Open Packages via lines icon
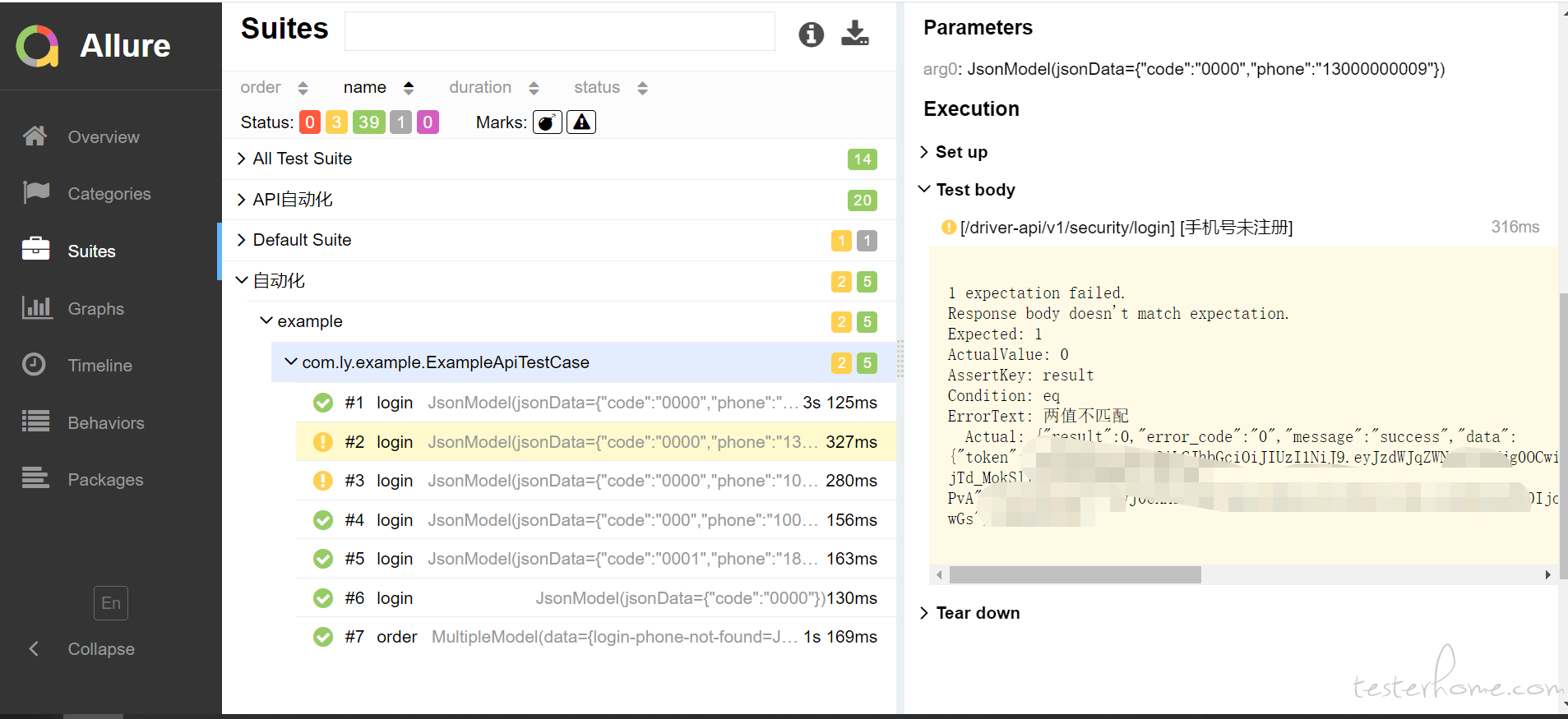 click(35, 477)
